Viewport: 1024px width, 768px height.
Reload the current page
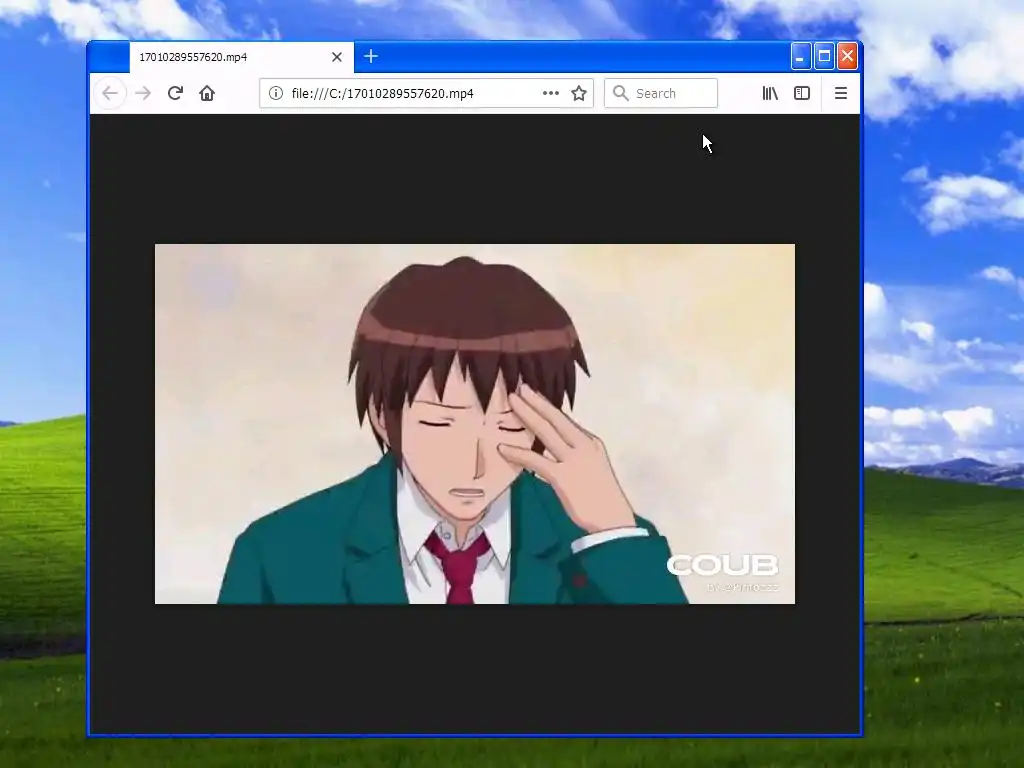[x=175, y=93]
